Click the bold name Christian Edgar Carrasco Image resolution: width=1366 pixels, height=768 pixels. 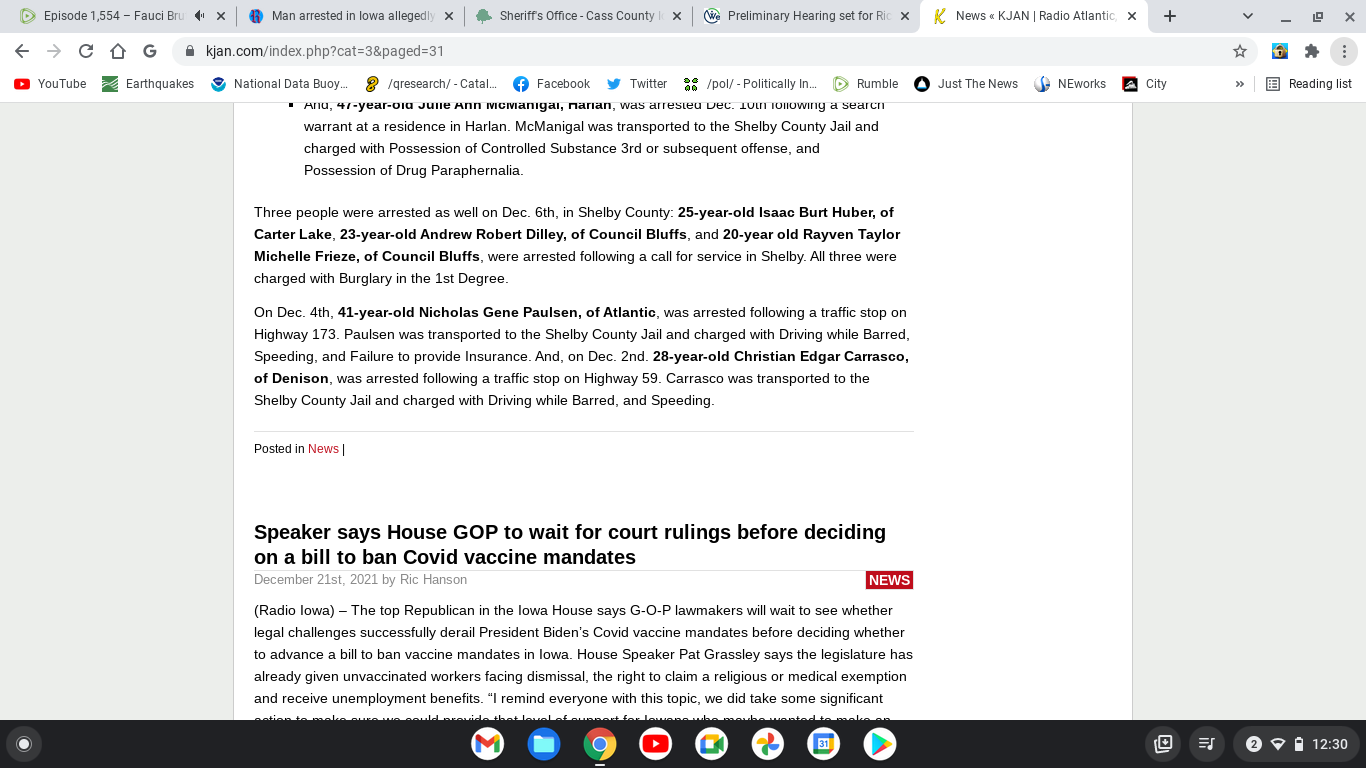[x=781, y=356]
